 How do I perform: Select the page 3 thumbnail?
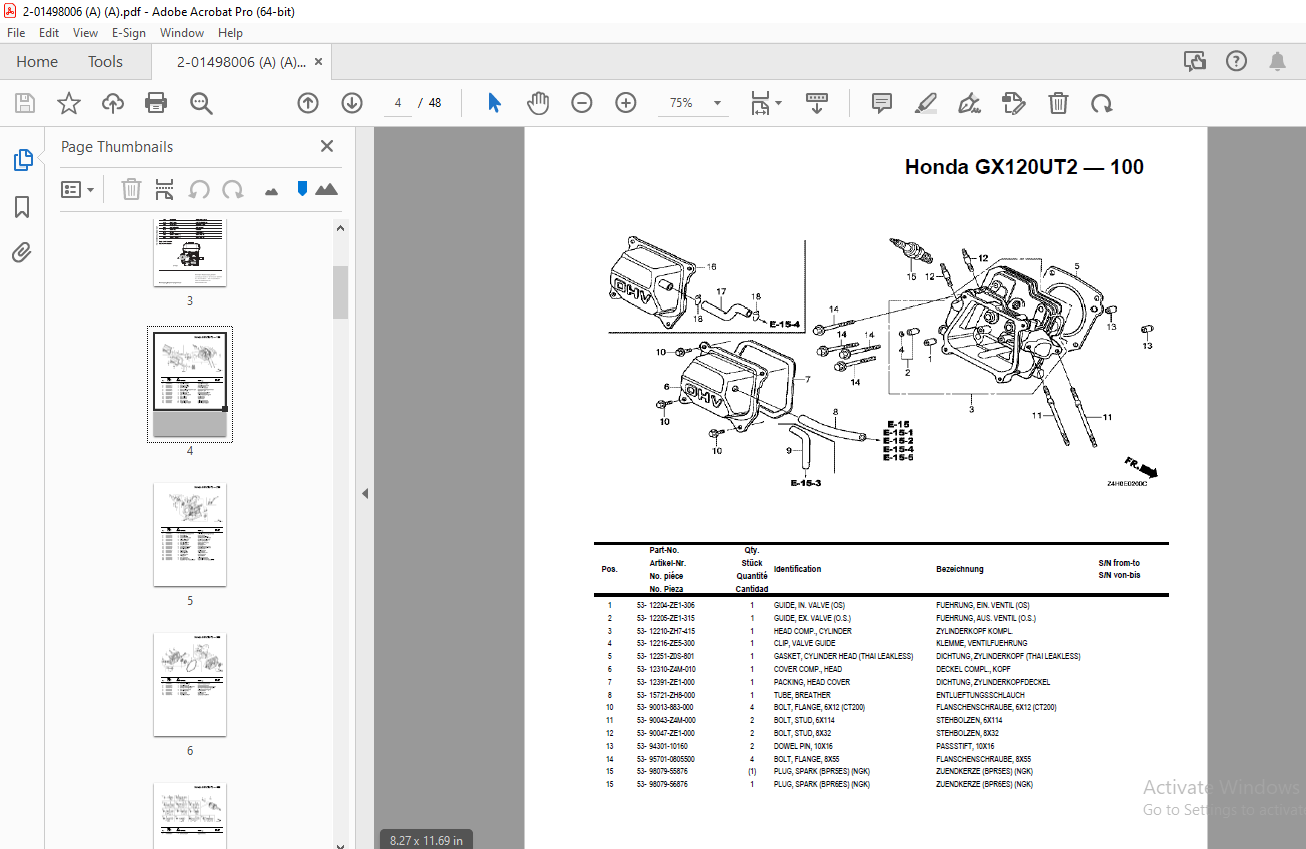point(190,251)
